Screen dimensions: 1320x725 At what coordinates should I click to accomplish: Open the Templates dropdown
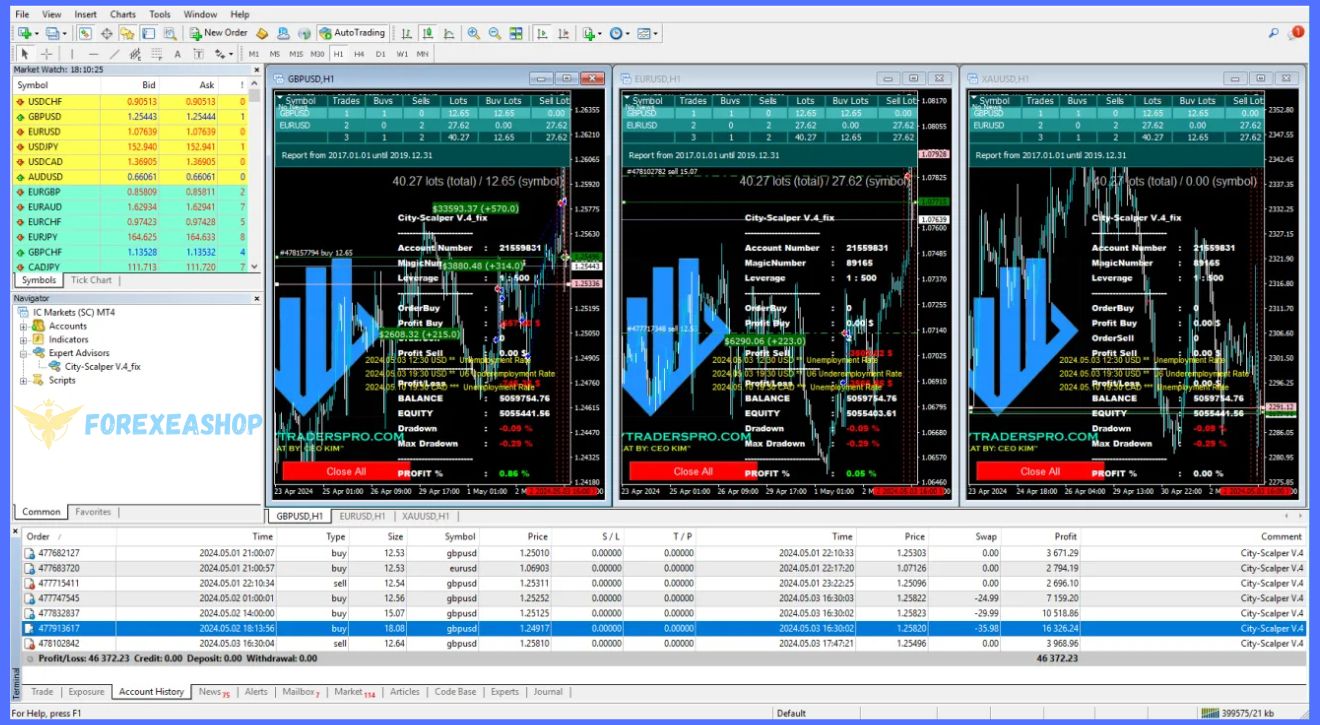coord(656,34)
